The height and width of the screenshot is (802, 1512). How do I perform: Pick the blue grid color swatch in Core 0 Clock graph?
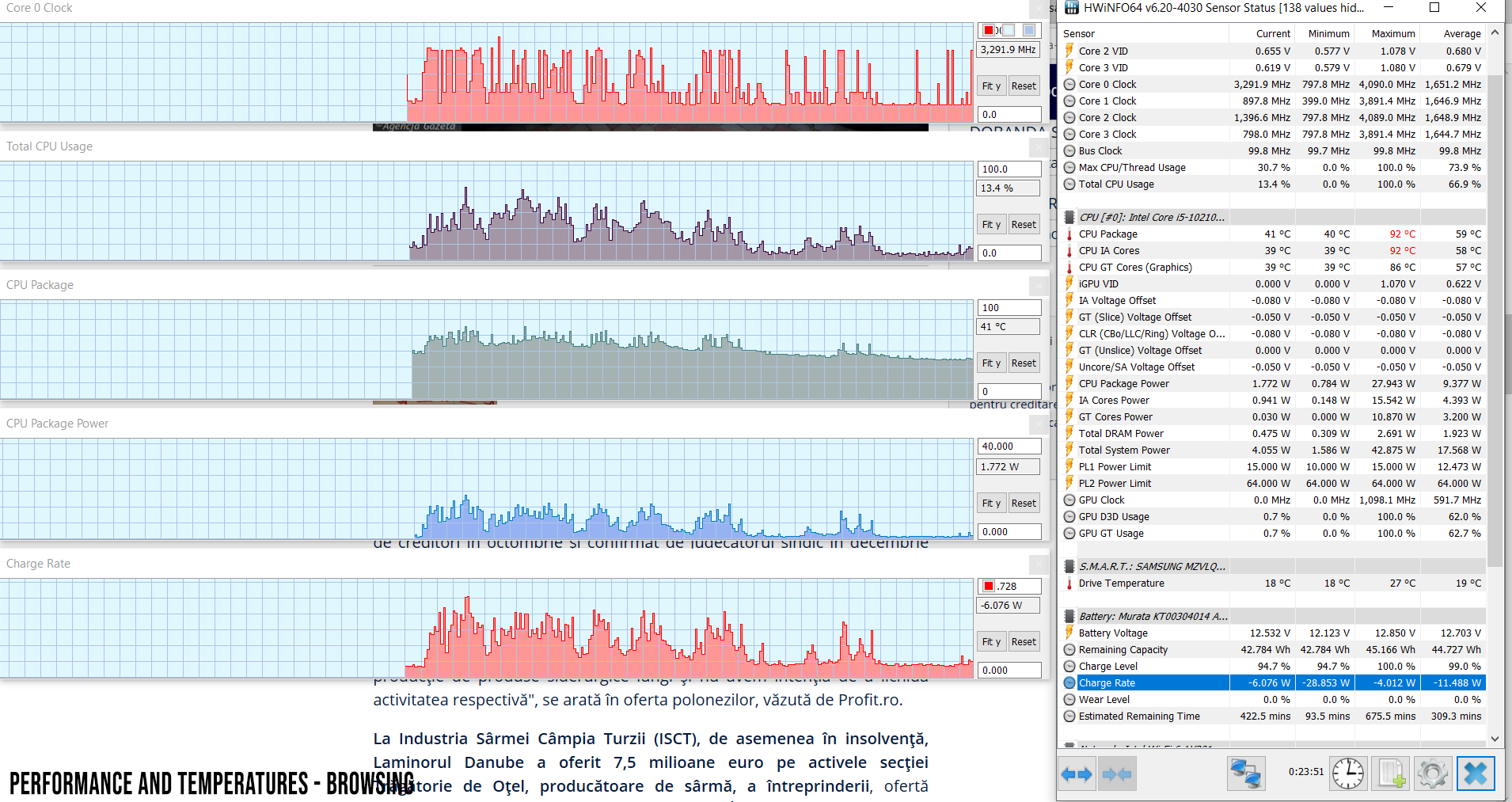click(x=1029, y=30)
